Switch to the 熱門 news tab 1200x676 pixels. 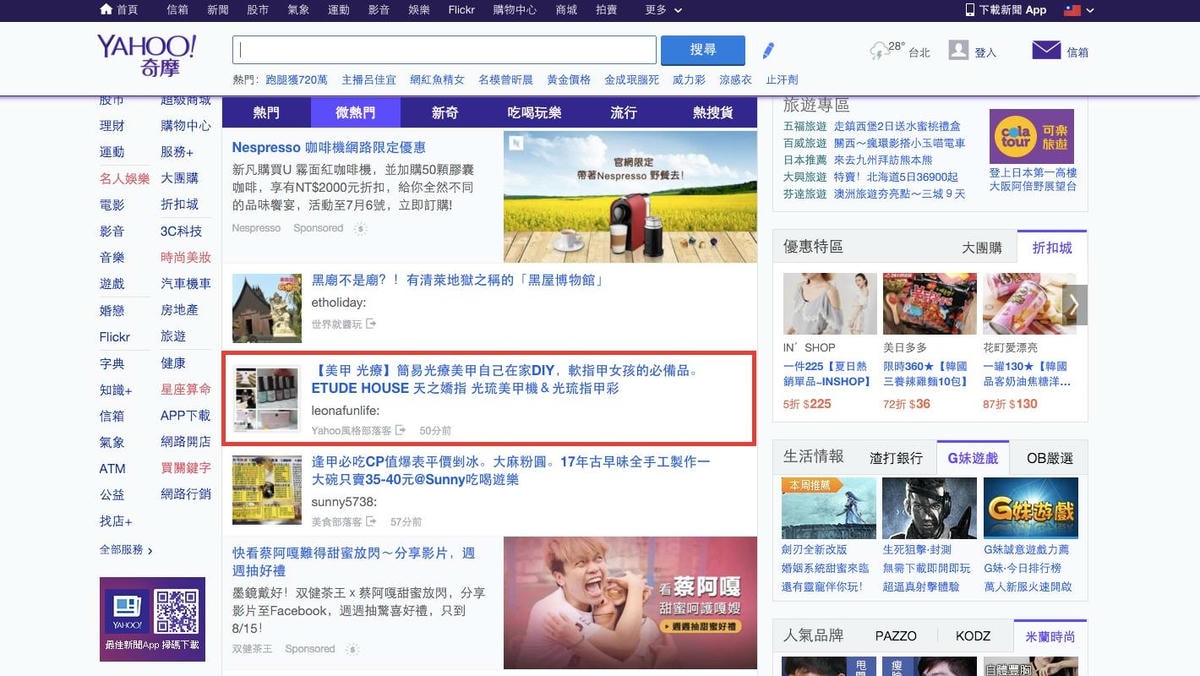tap(266, 113)
